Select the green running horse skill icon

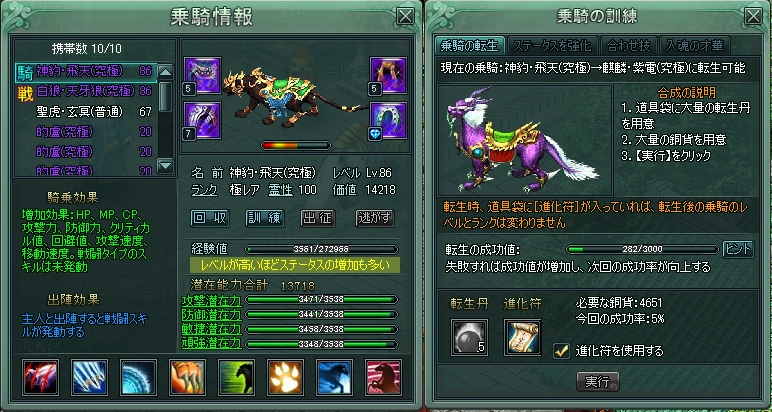coord(236,377)
